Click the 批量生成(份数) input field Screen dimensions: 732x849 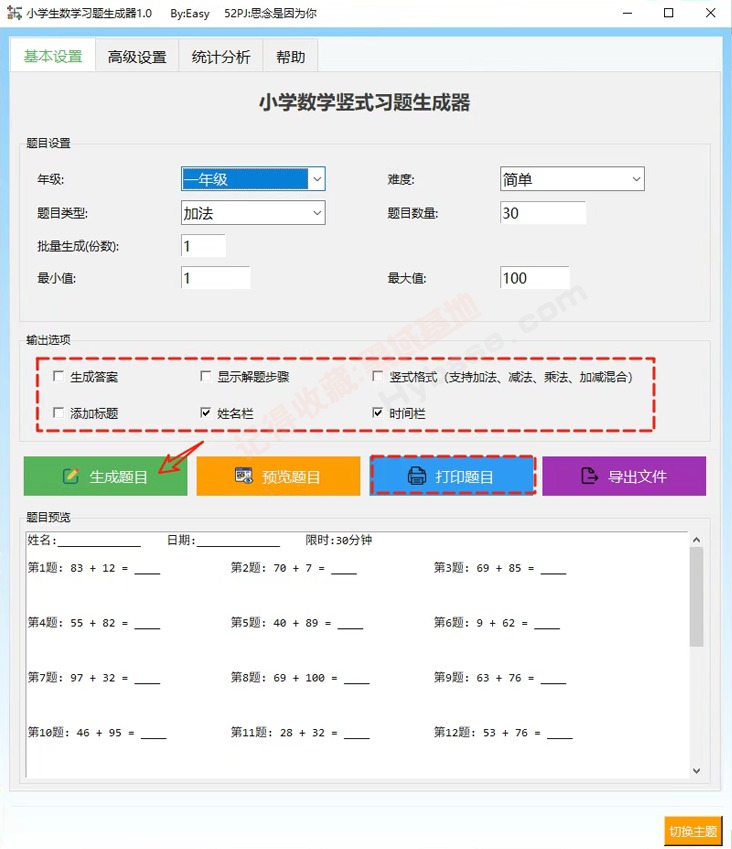203,246
